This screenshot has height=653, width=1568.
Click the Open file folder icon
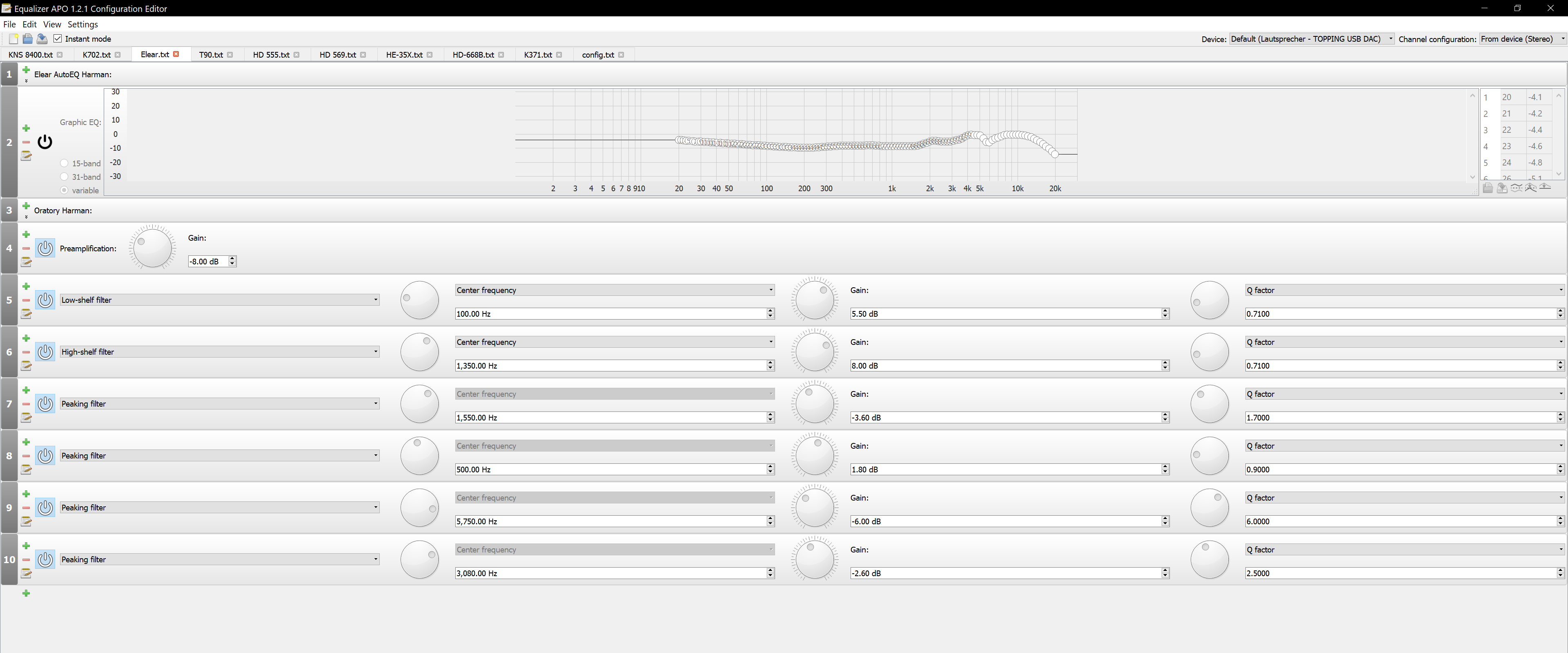pyautogui.click(x=27, y=39)
